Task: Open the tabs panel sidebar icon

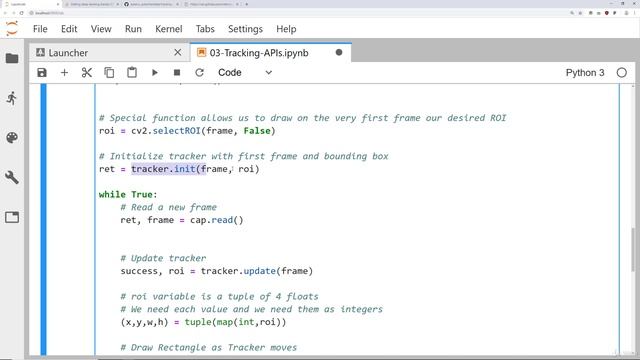Action: (12, 217)
